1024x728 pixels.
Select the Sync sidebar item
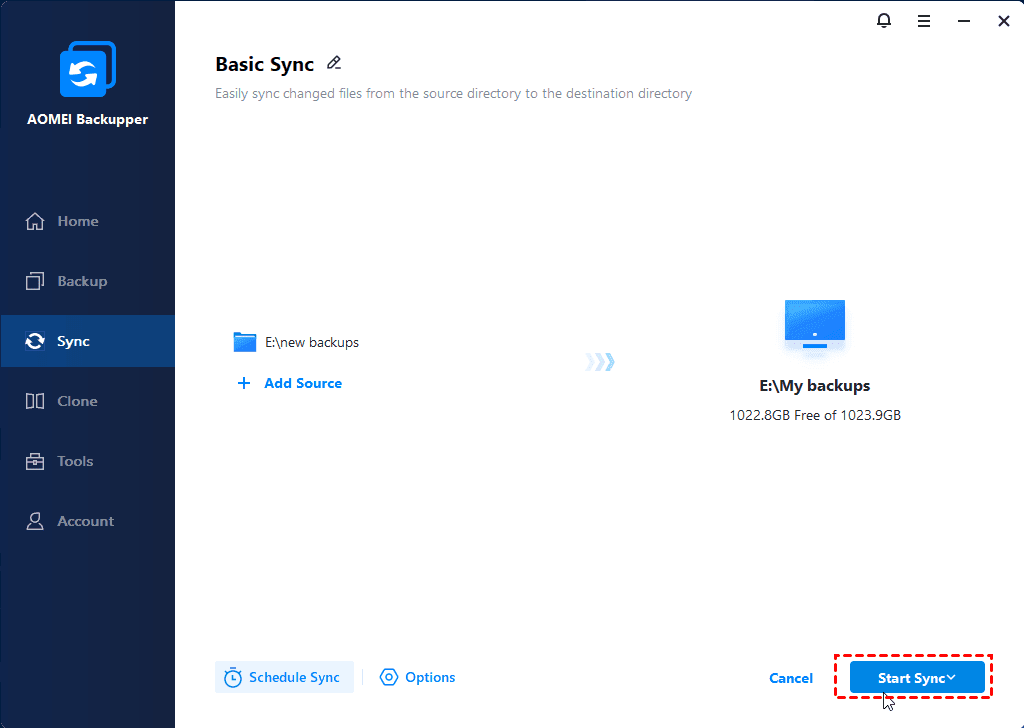pos(73,341)
